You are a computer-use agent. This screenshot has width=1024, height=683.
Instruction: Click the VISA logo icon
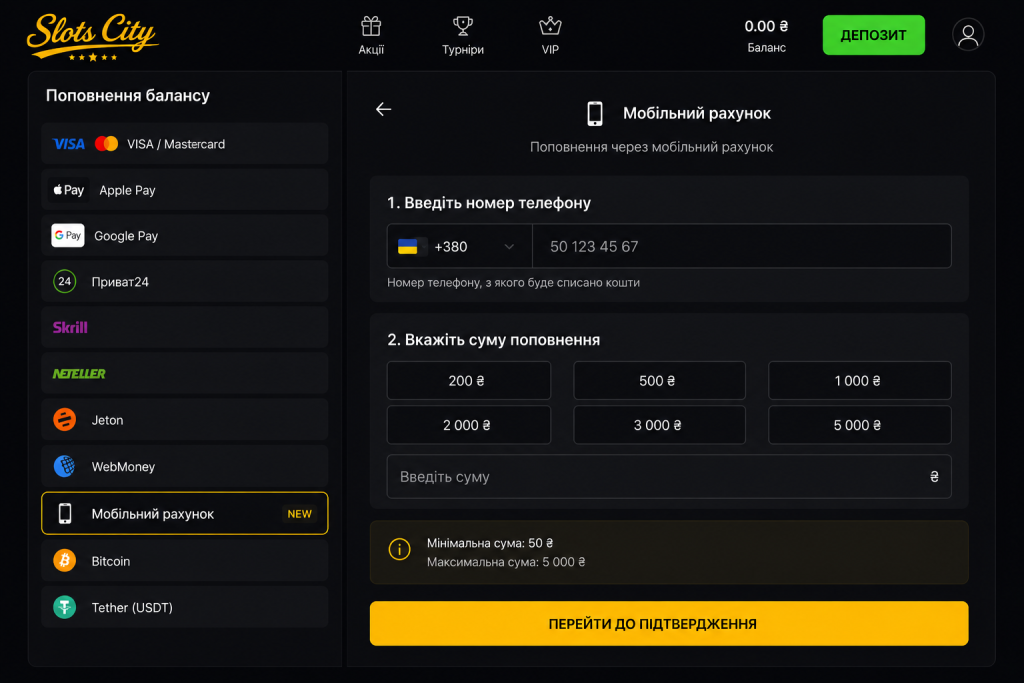69,144
